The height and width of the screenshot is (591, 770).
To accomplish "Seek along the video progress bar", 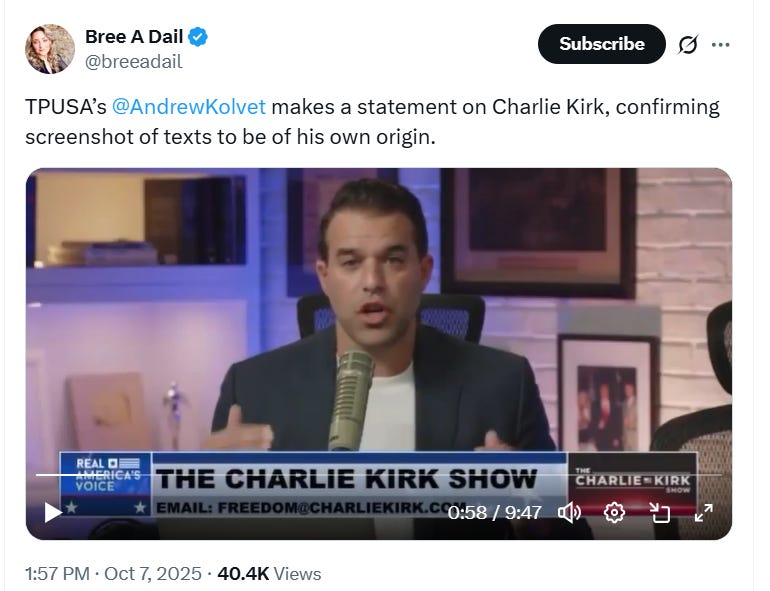I will (x=378, y=475).
